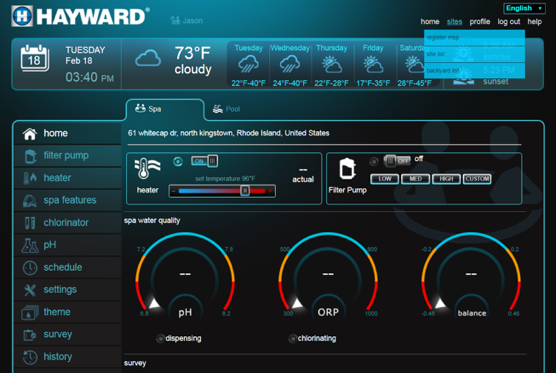The image size is (556, 373).
Task: Toggle the heater ON switch
Action: tap(205, 161)
